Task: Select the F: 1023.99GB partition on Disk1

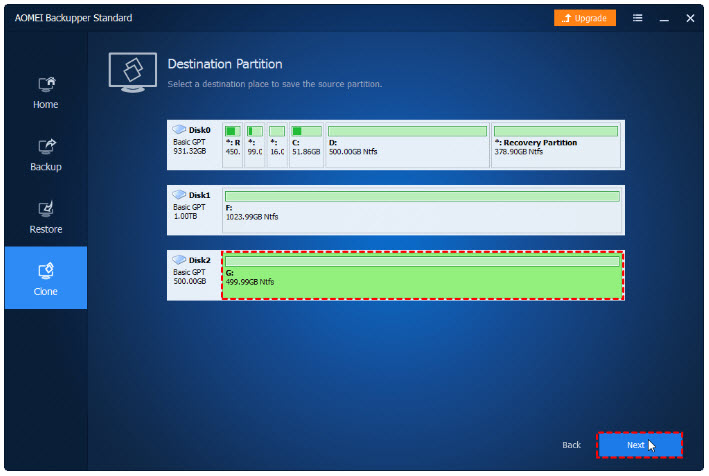Action: click(x=422, y=208)
